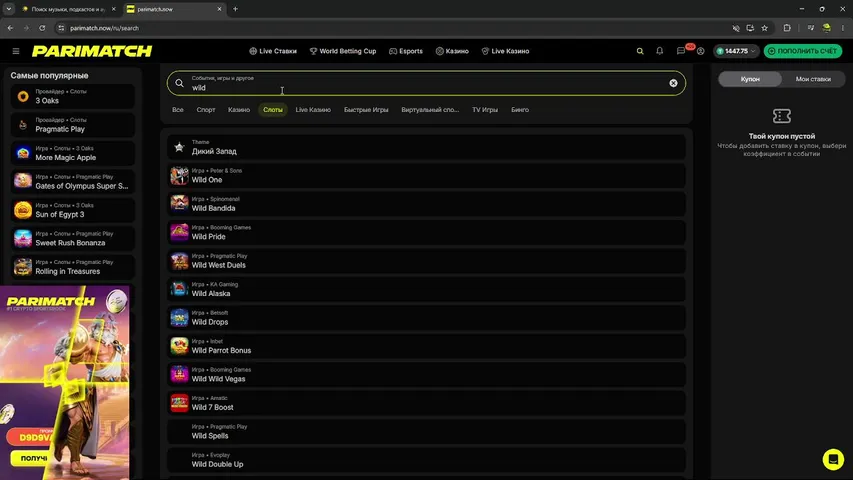The image size is (853, 480).
Task: Open the user profile icon
Action: click(x=701, y=51)
